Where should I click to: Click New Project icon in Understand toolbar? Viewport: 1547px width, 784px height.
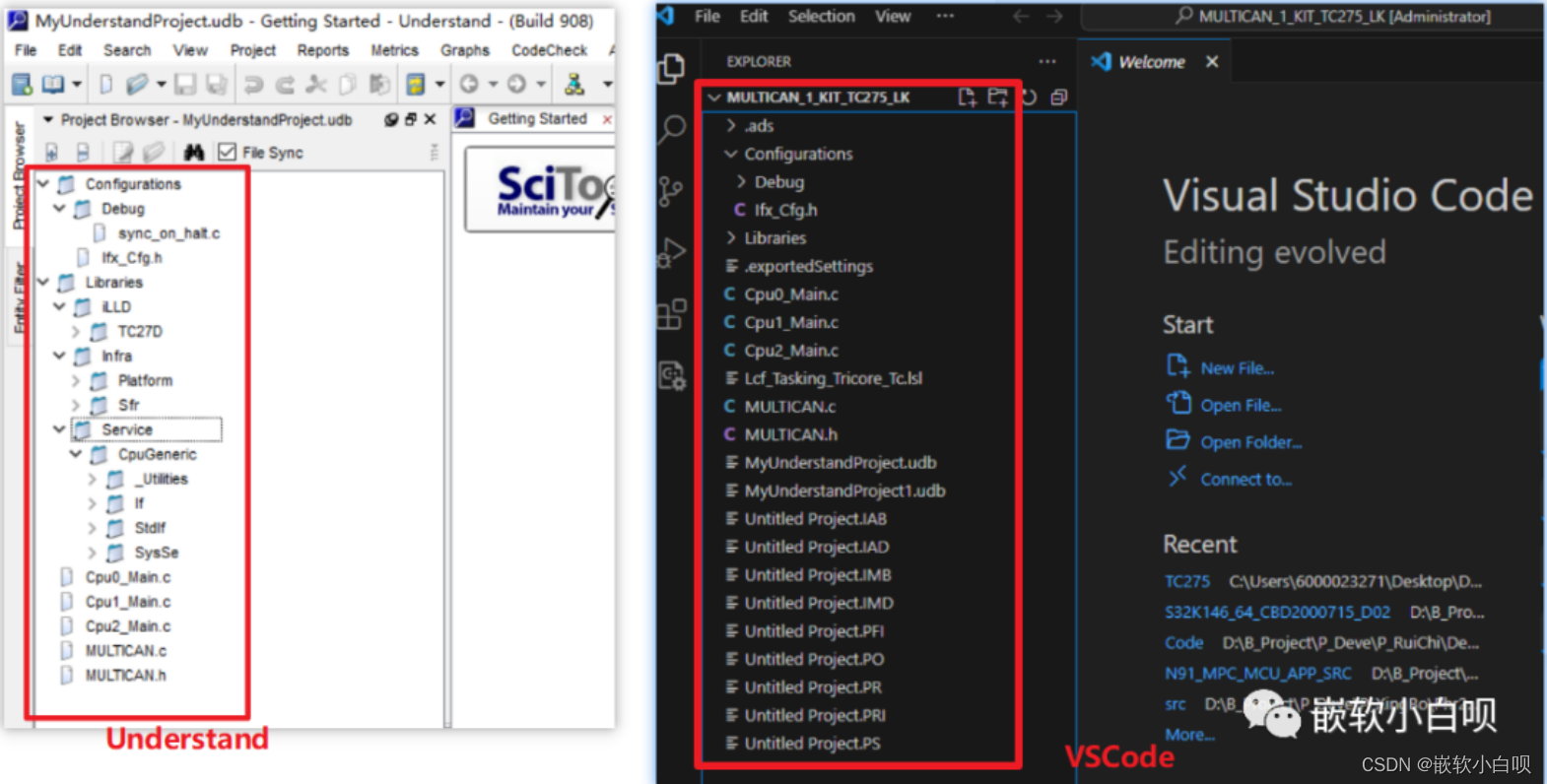pyautogui.click(x=22, y=85)
